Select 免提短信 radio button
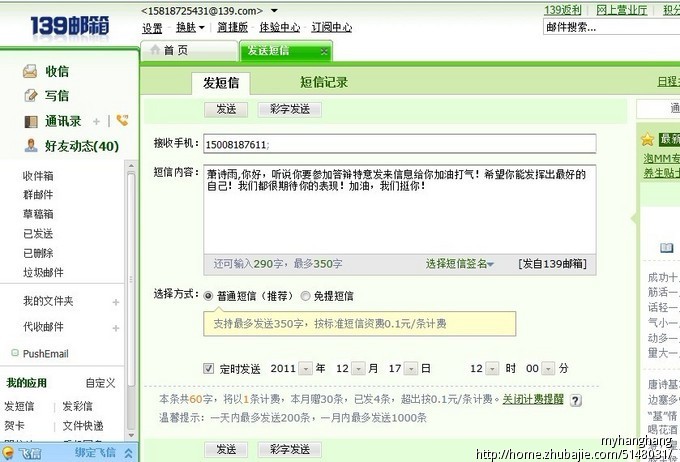Screen dimensions: 680x462 click(305, 296)
